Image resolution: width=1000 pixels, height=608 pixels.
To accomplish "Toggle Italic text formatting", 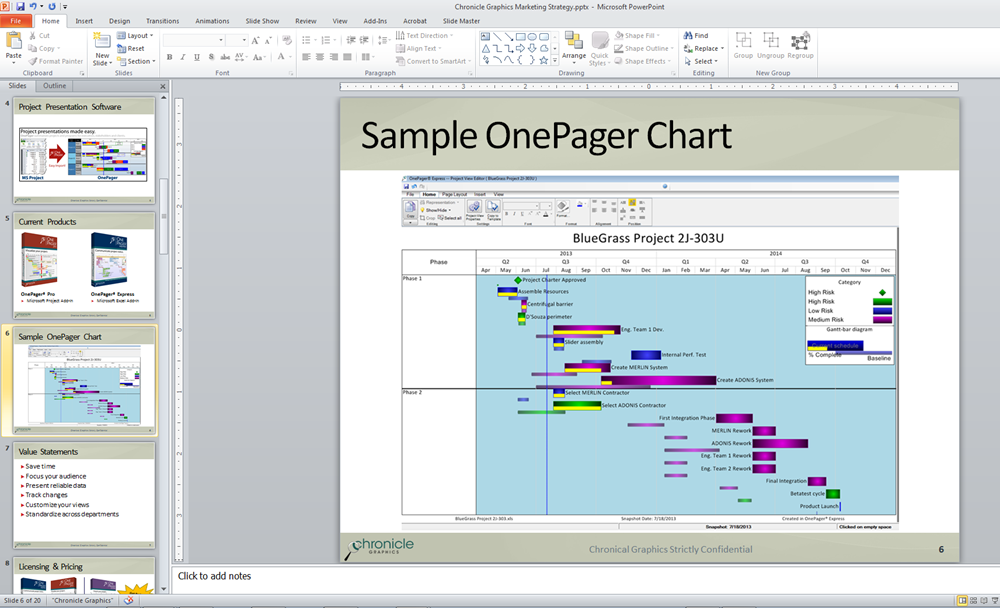I will coord(184,57).
